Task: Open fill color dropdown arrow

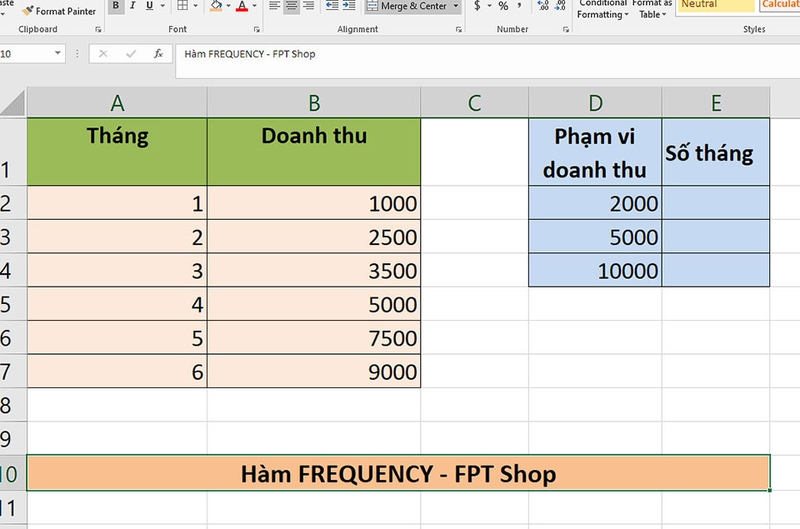Action: pyautogui.click(x=228, y=6)
